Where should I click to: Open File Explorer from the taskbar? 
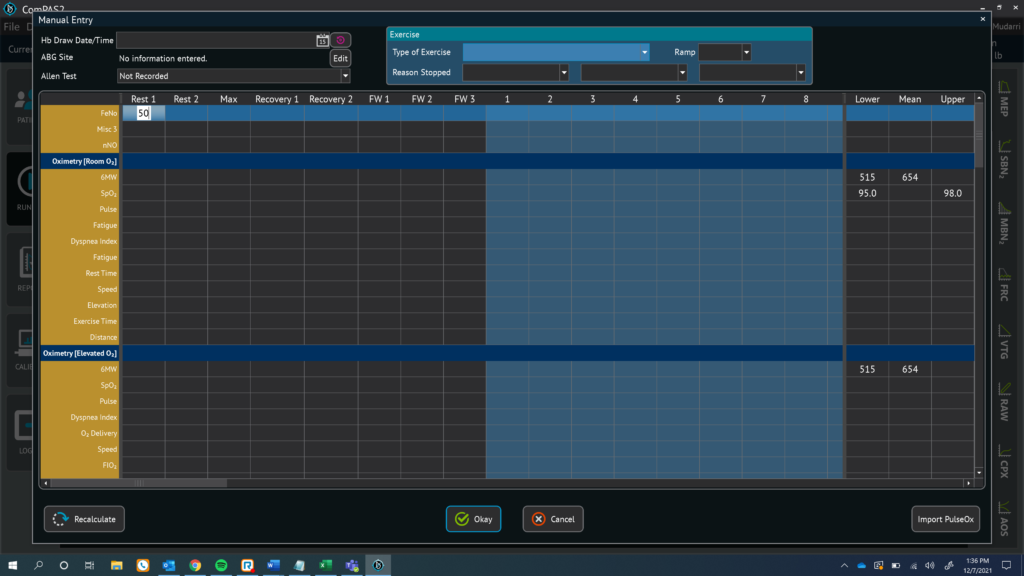[x=117, y=565]
